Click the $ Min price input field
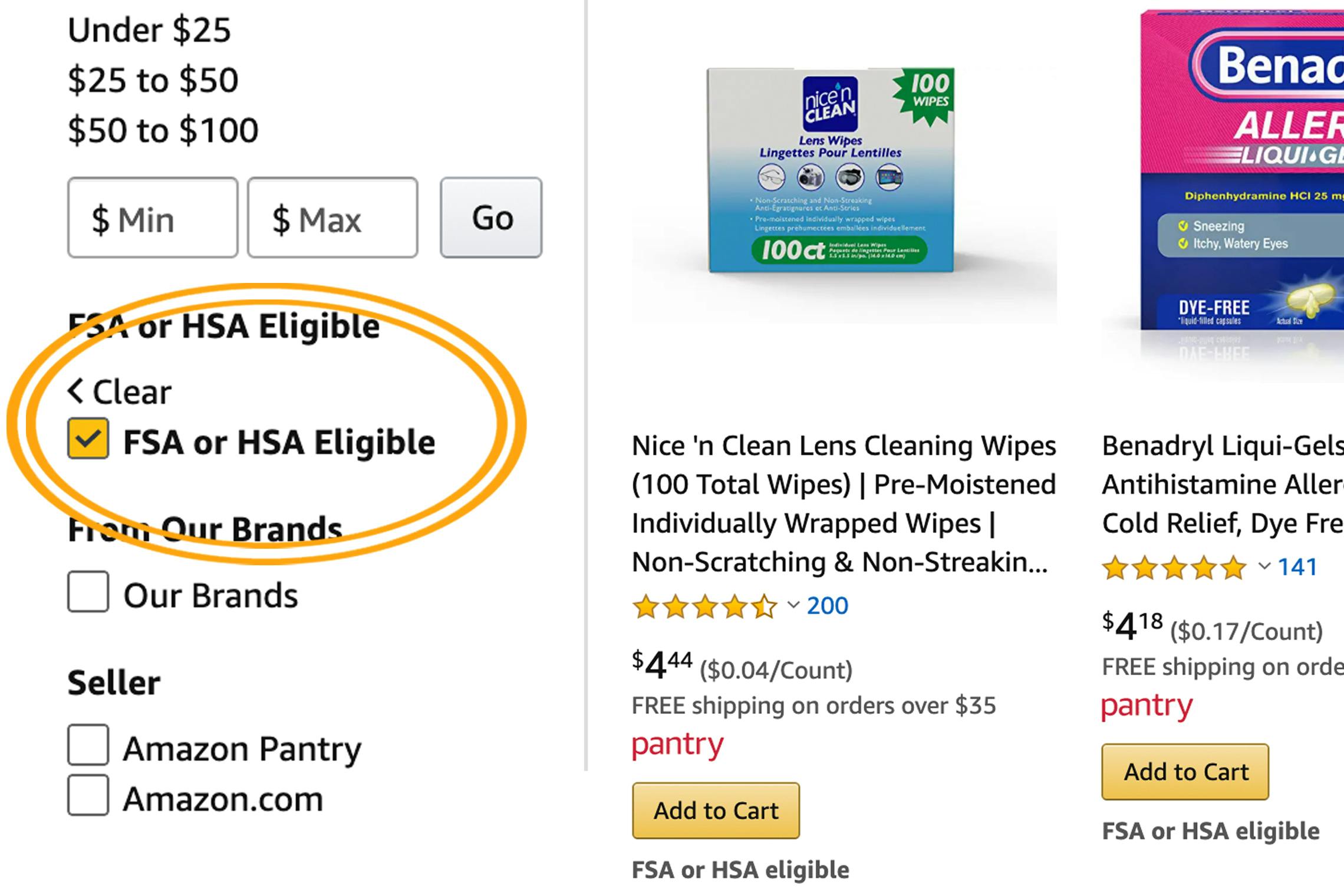 153,218
